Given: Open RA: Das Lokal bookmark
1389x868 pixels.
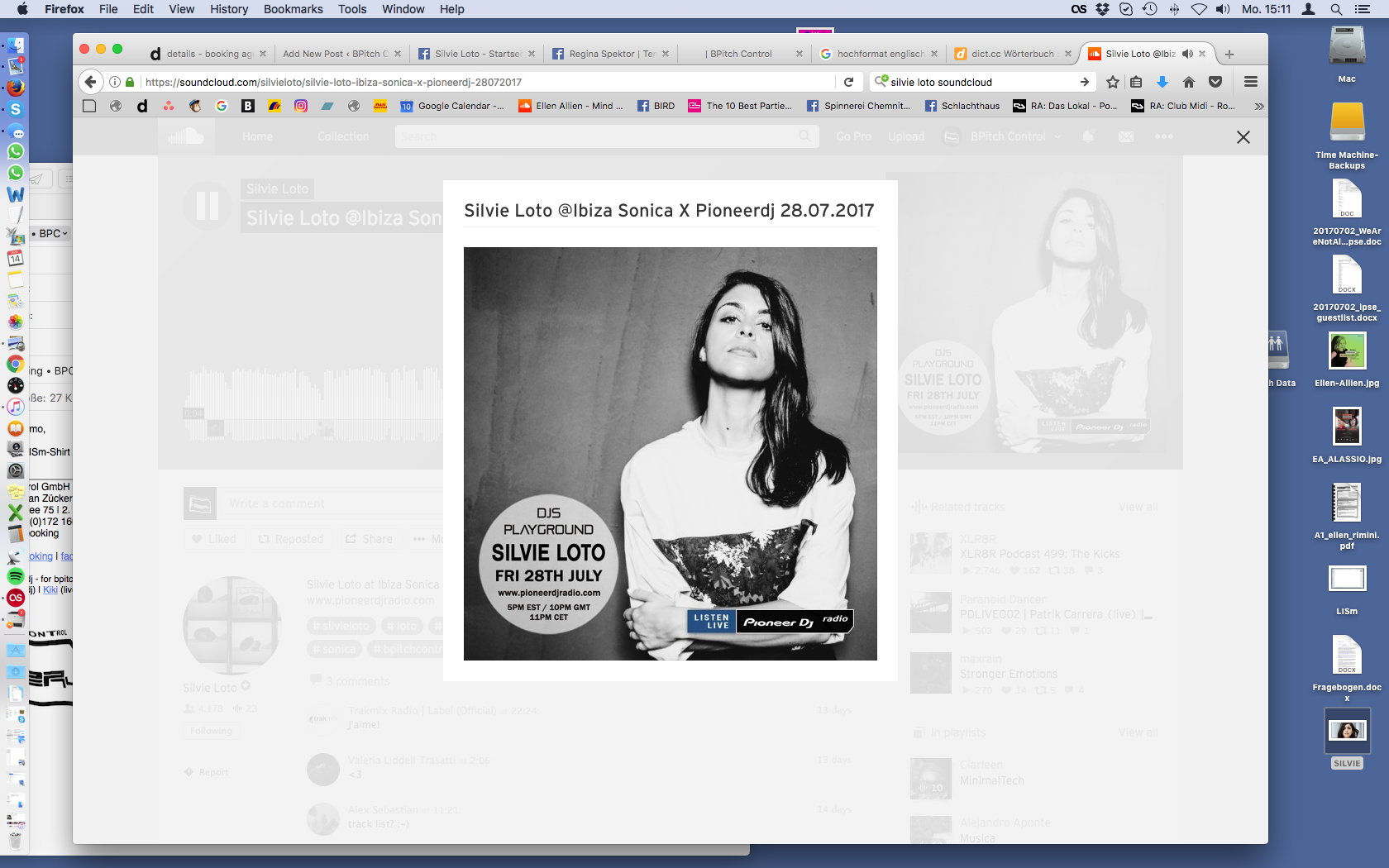Looking at the screenshot, I should (x=1065, y=106).
